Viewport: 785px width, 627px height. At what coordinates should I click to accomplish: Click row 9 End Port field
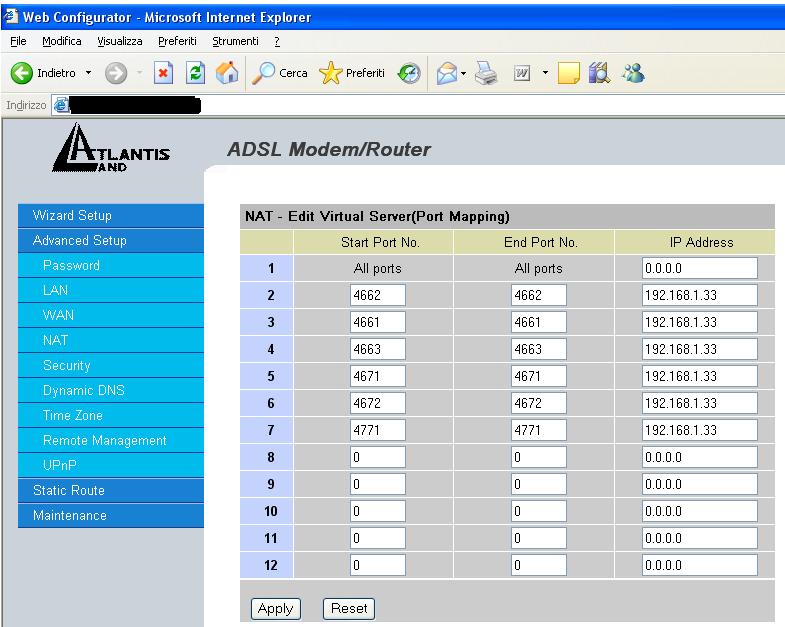pyautogui.click(x=539, y=484)
